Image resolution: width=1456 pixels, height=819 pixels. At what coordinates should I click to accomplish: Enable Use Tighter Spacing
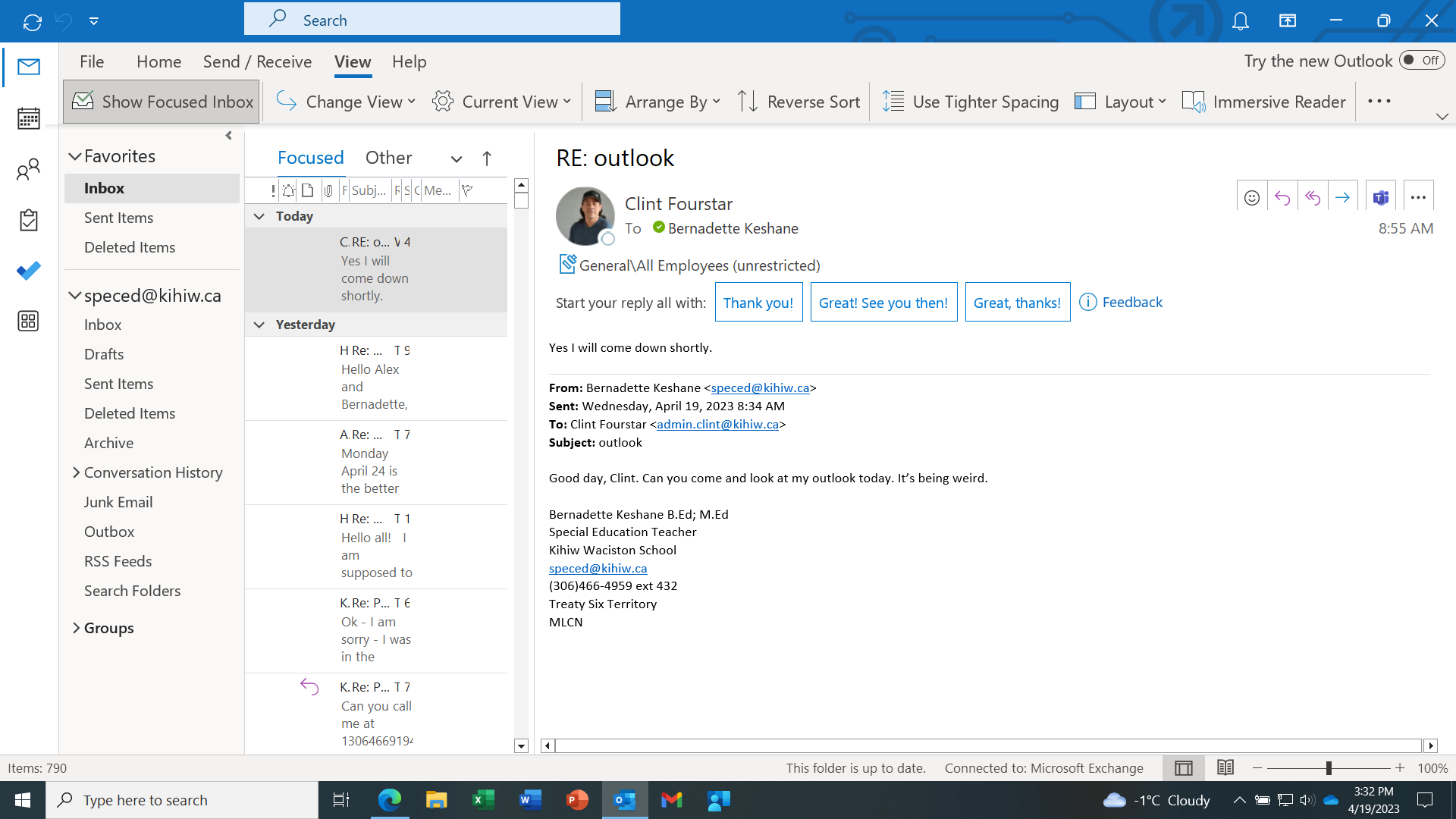[970, 101]
